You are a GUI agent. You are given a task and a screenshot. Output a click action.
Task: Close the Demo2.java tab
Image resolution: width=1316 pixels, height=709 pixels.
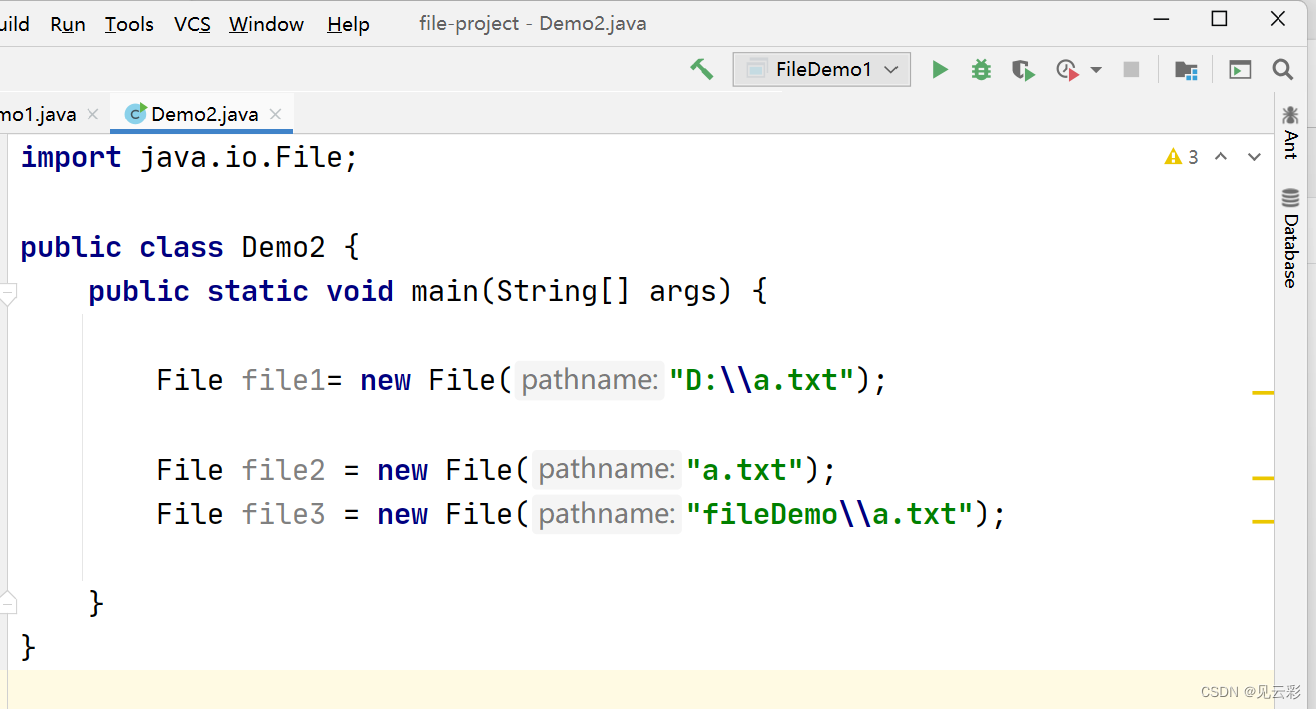coord(276,114)
